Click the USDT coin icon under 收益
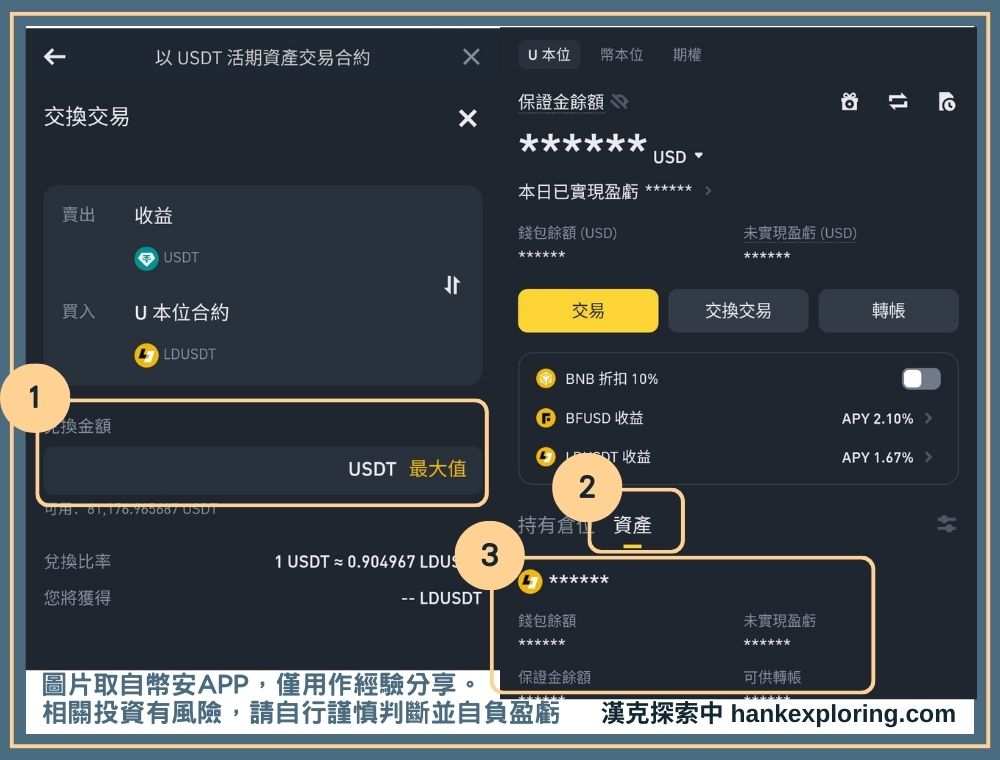Viewport: 1000px width, 760px height. coord(146,258)
